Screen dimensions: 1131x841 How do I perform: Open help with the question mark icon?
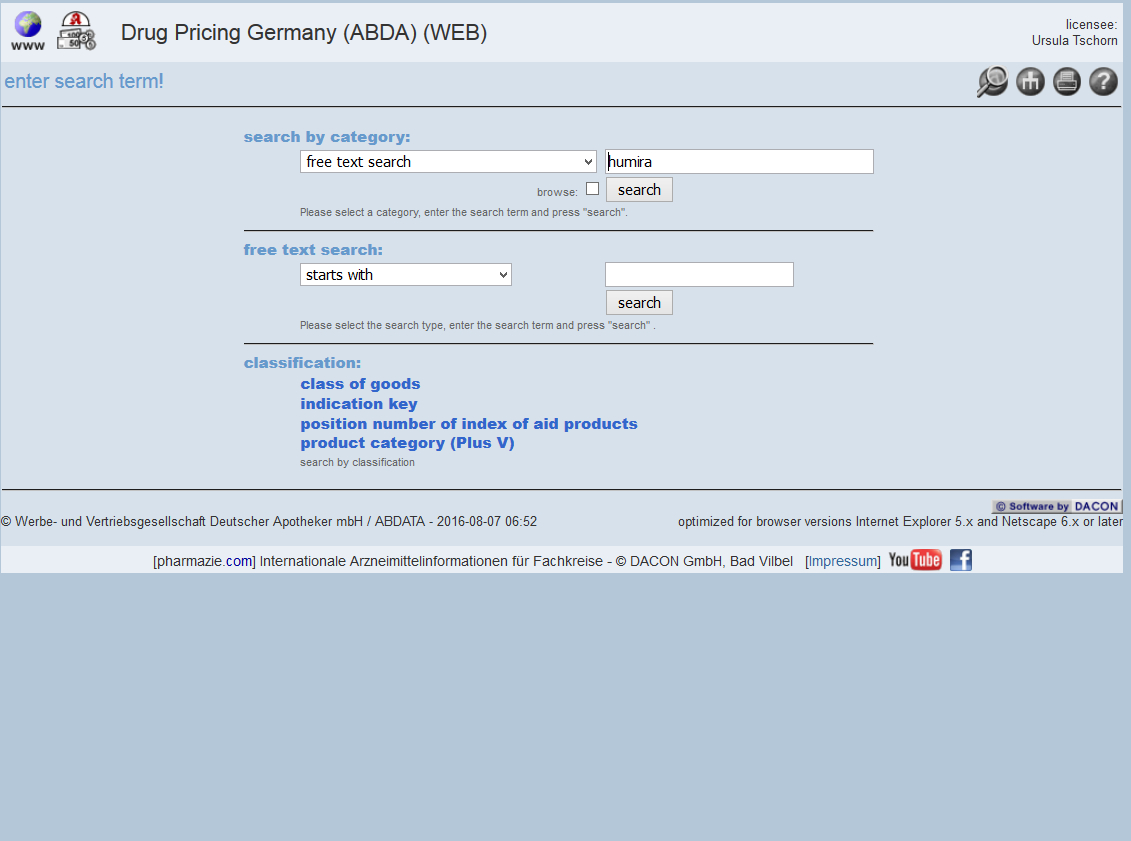tap(1103, 82)
